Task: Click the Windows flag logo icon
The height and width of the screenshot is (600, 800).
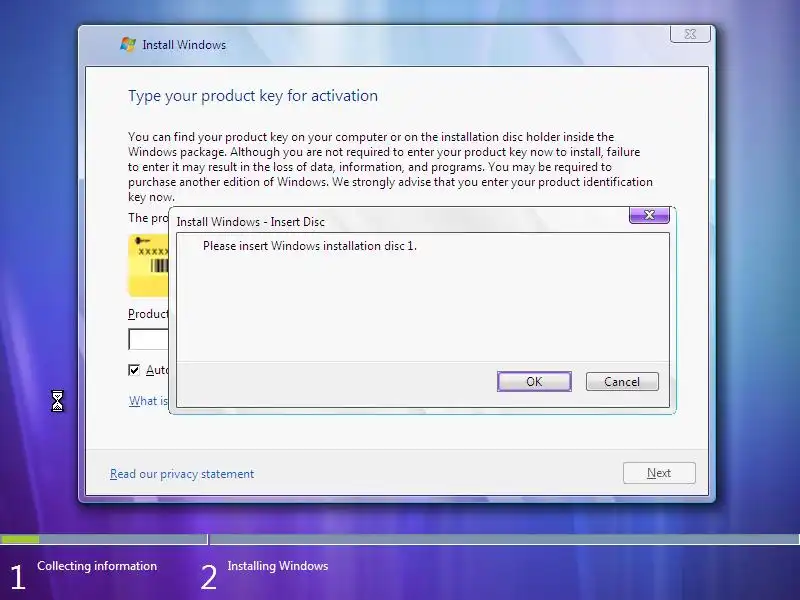Action: tap(128, 44)
